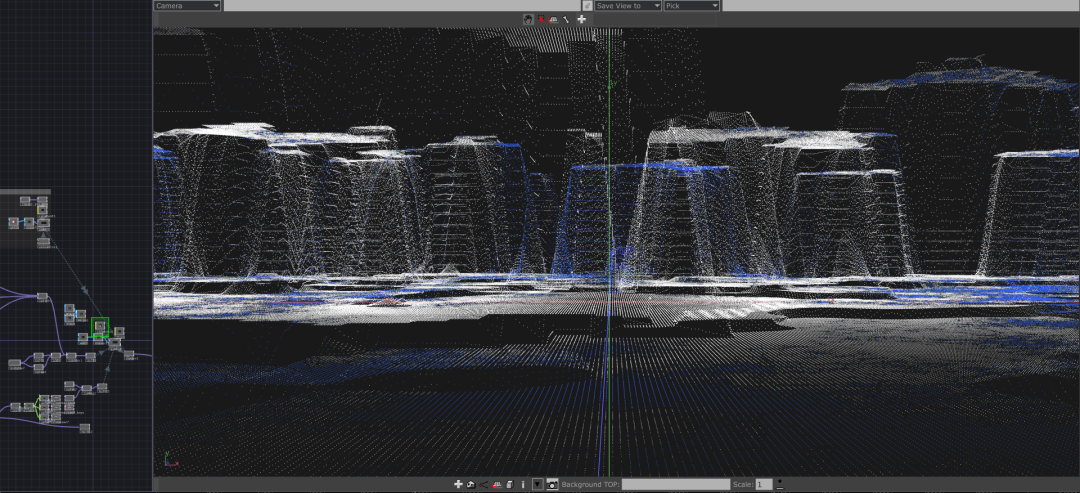The width and height of the screenshot is (1080, 493).
Task: Click the home view icon in bottom toolbar
Action: click(471, 485)
